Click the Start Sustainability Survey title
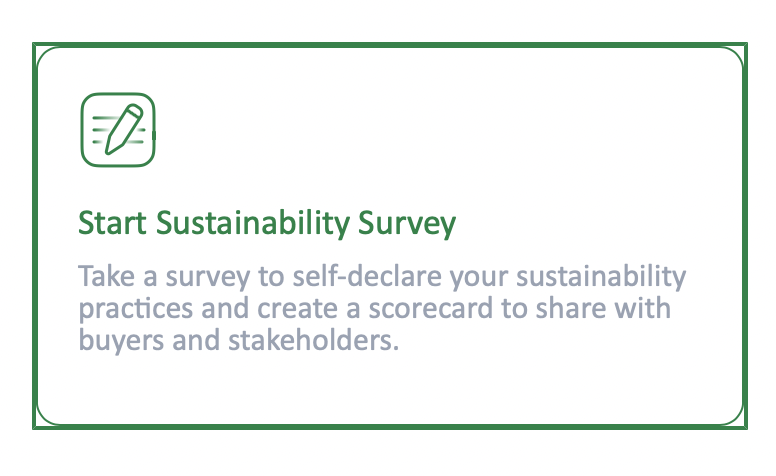Screen dimensions: 776x476 coord(267,224)
